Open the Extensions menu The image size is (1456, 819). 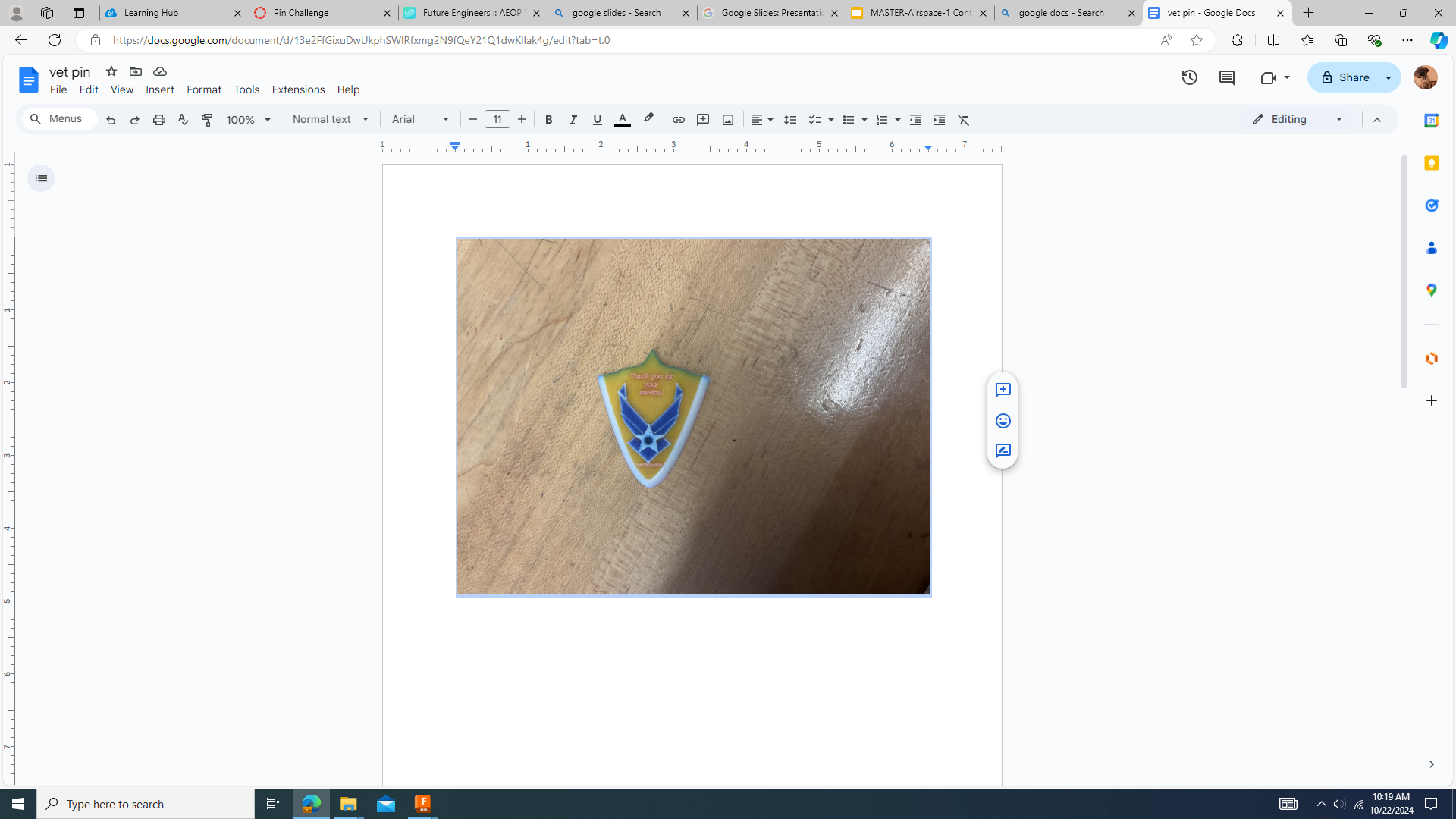(298, 89)
